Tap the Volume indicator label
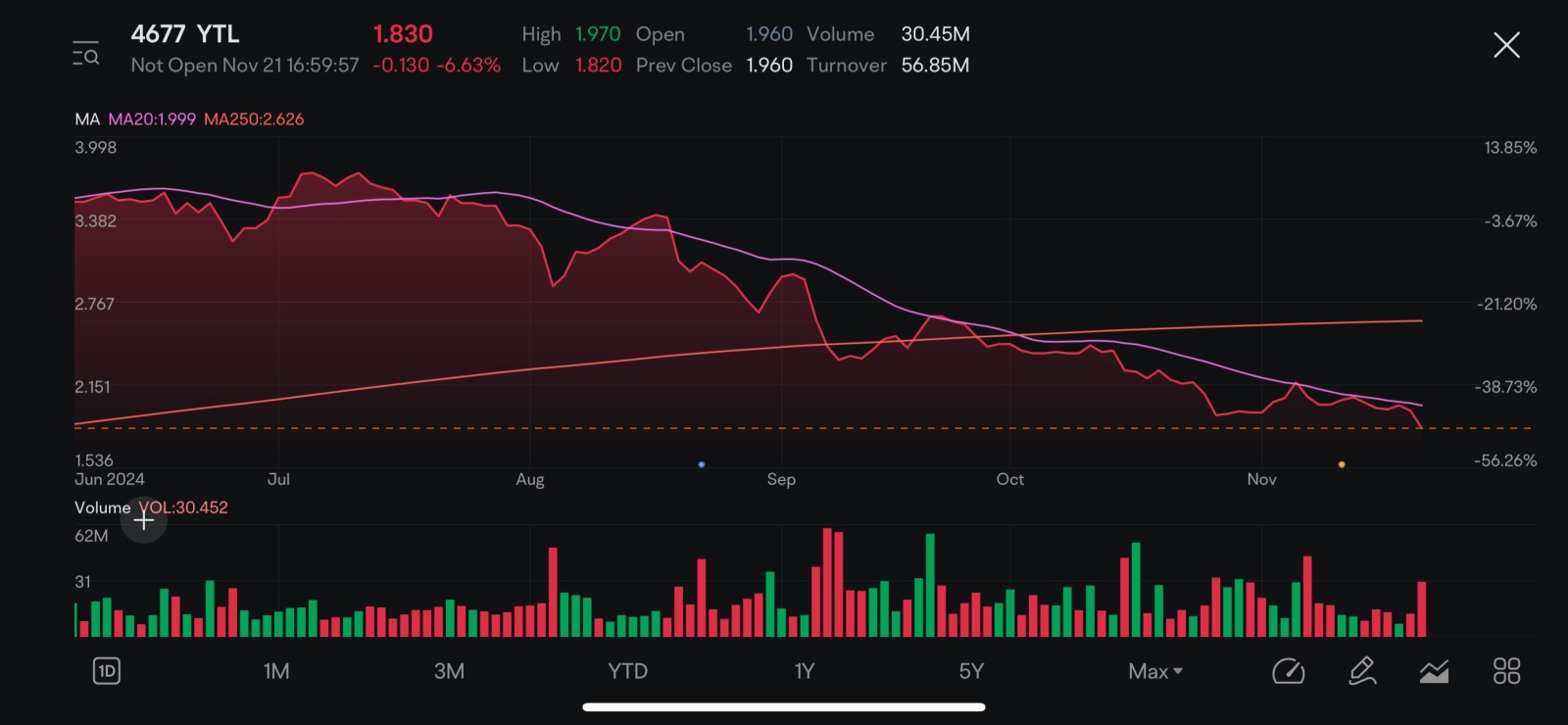Viewport: 1568px width, 725px height. click(x=102, y=507)
